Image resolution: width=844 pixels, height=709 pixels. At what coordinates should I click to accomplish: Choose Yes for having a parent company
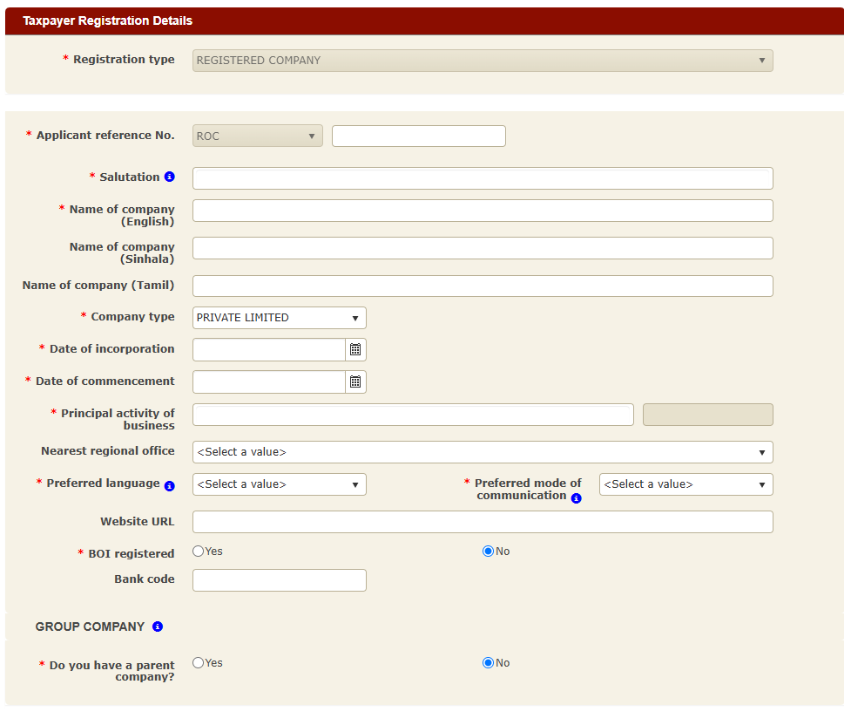[x=198, y=662]
